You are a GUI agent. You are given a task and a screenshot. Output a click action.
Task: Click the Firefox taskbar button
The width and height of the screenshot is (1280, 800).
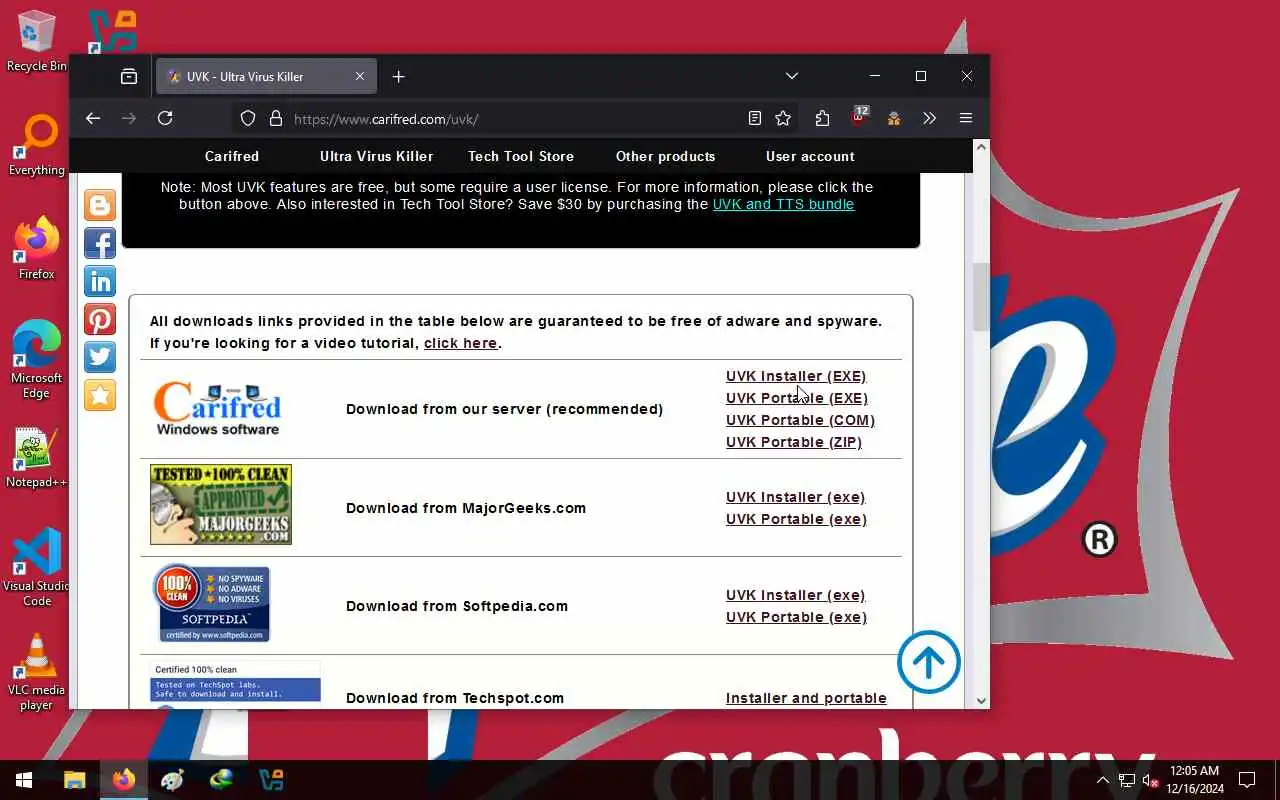coord(123,780)
